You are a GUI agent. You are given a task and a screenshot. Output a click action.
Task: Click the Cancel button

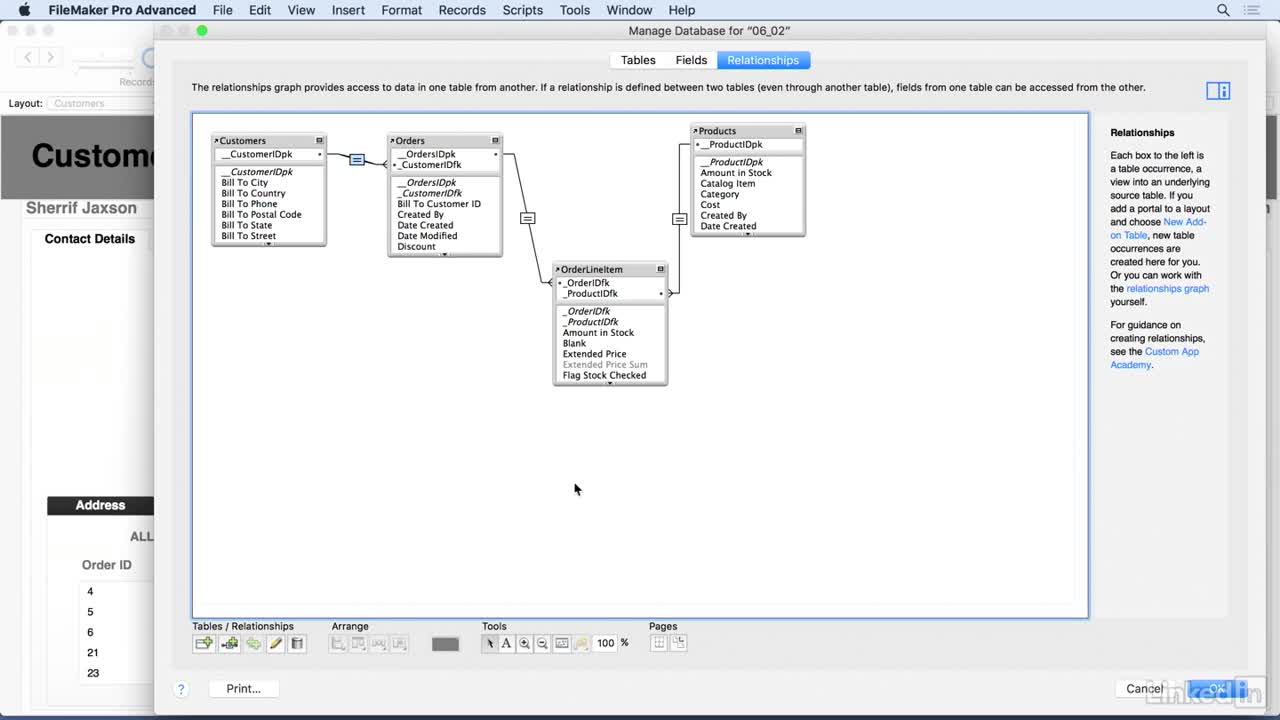point(1145,689)
